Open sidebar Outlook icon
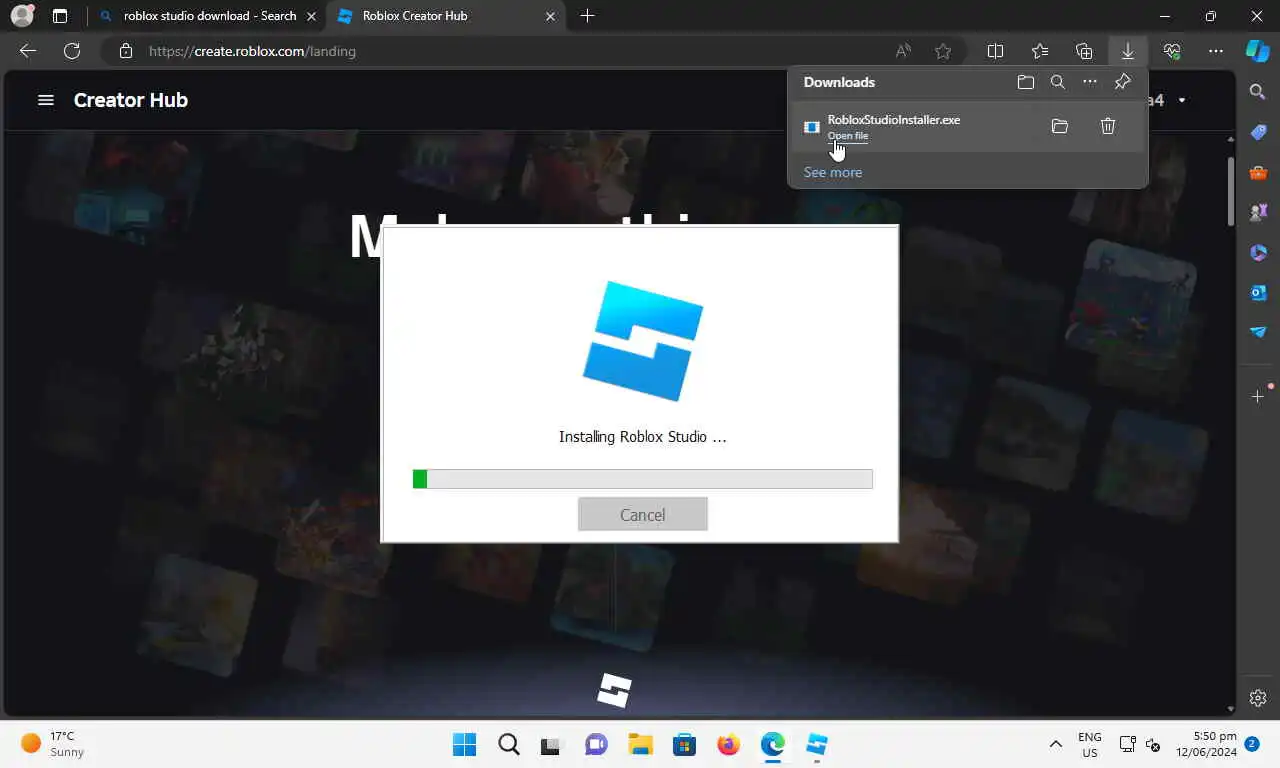Viewport: 1280px width, 768px height. [x=1258, y=292]
